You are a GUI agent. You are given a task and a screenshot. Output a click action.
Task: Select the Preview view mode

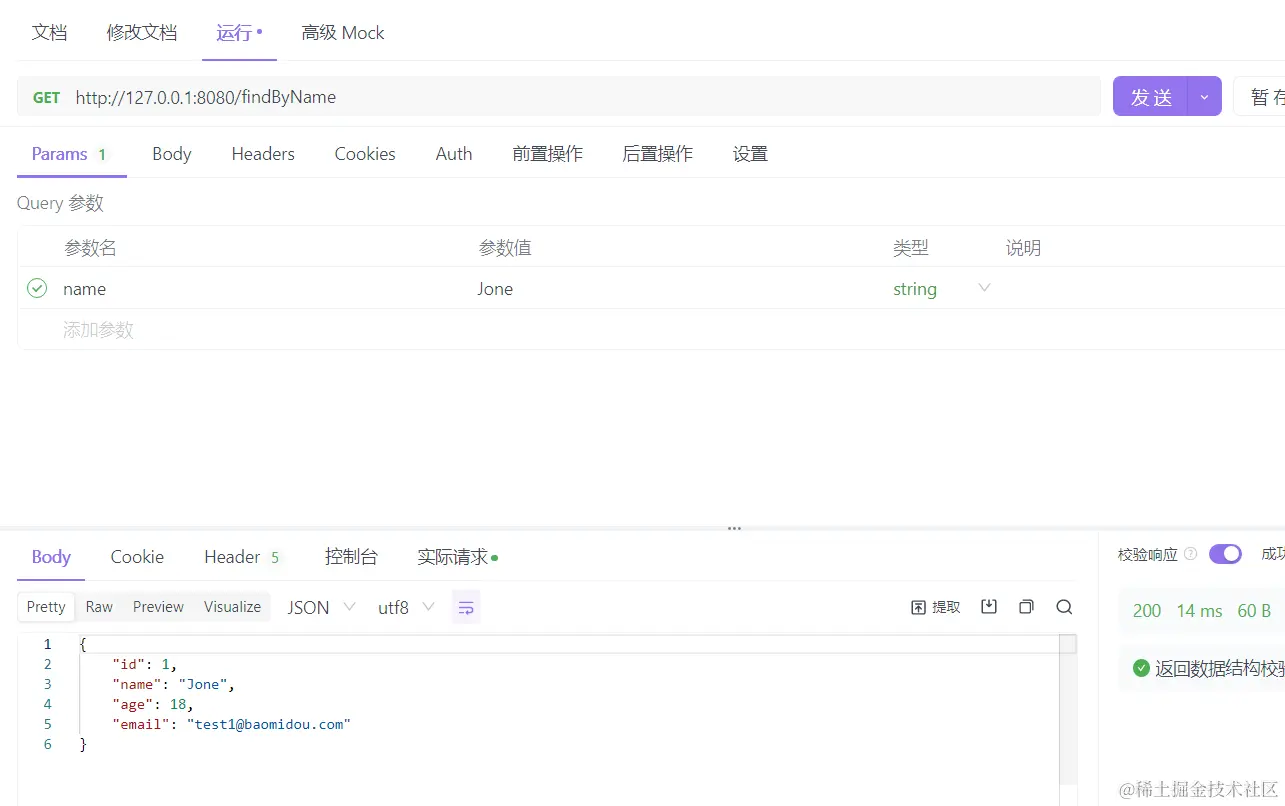coord(158,607)
